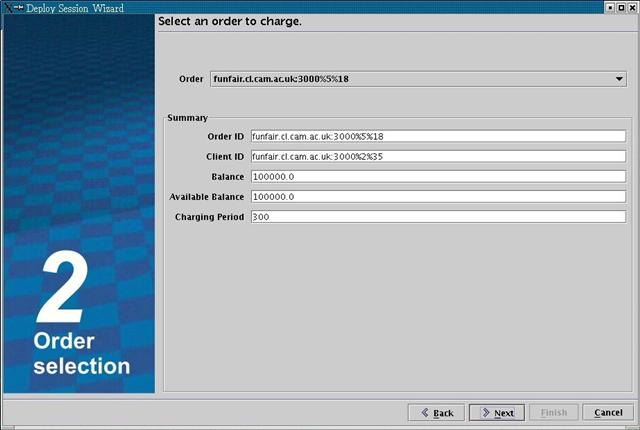Viewport: 640px width, 430px height.
Task: Click the Charging Period field
Action: point(437,216)
